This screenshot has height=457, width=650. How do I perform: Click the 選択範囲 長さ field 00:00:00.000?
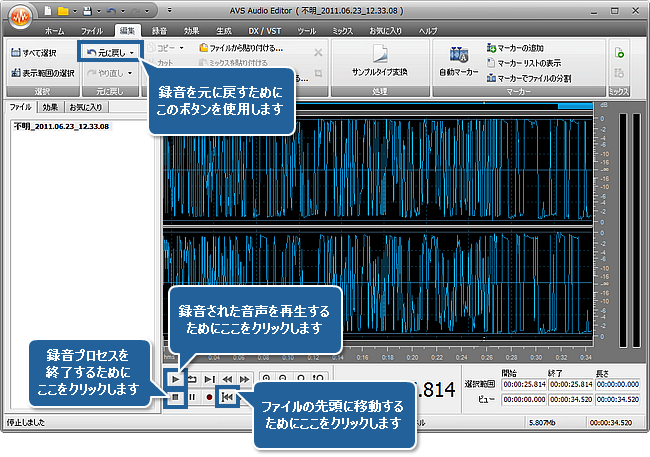click(618, 384)
